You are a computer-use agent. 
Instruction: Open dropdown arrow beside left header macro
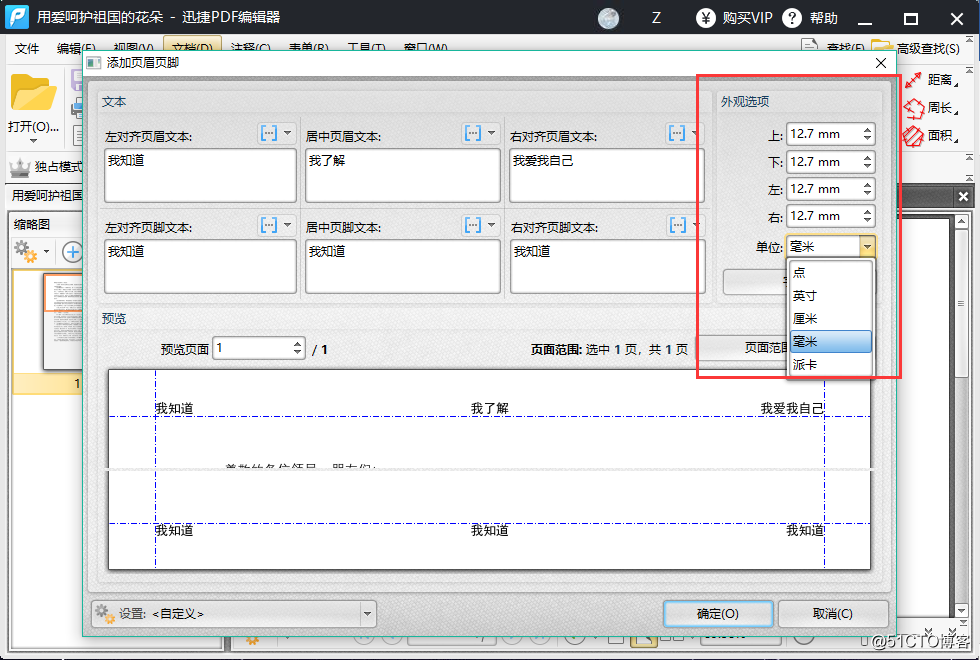pyautogui.click(x=288, y=133)
